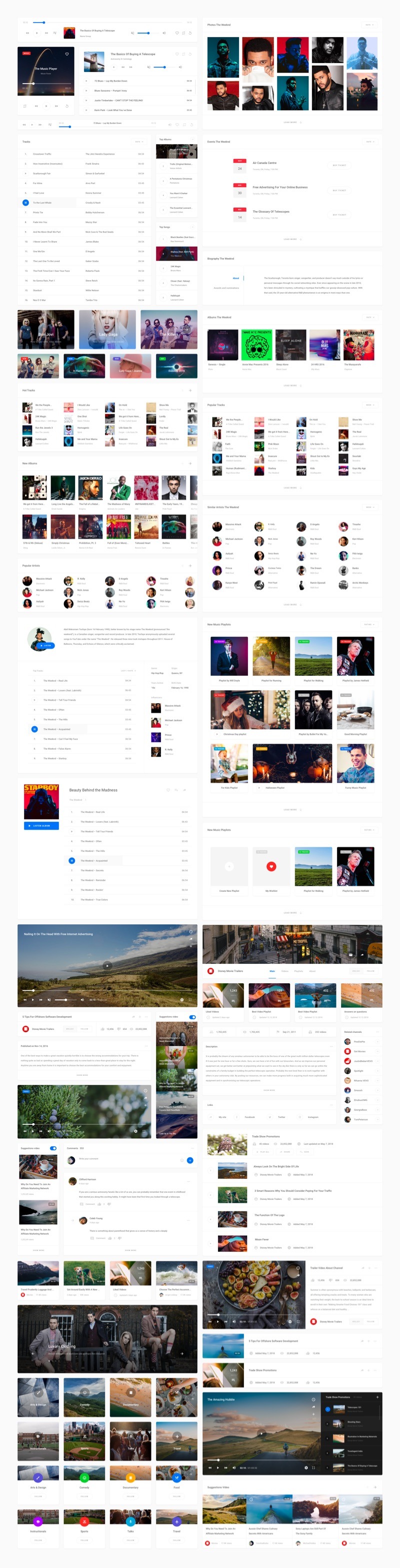Switch to the Videos tab on the channel page

pyautogui.click(x=285, y=971)
